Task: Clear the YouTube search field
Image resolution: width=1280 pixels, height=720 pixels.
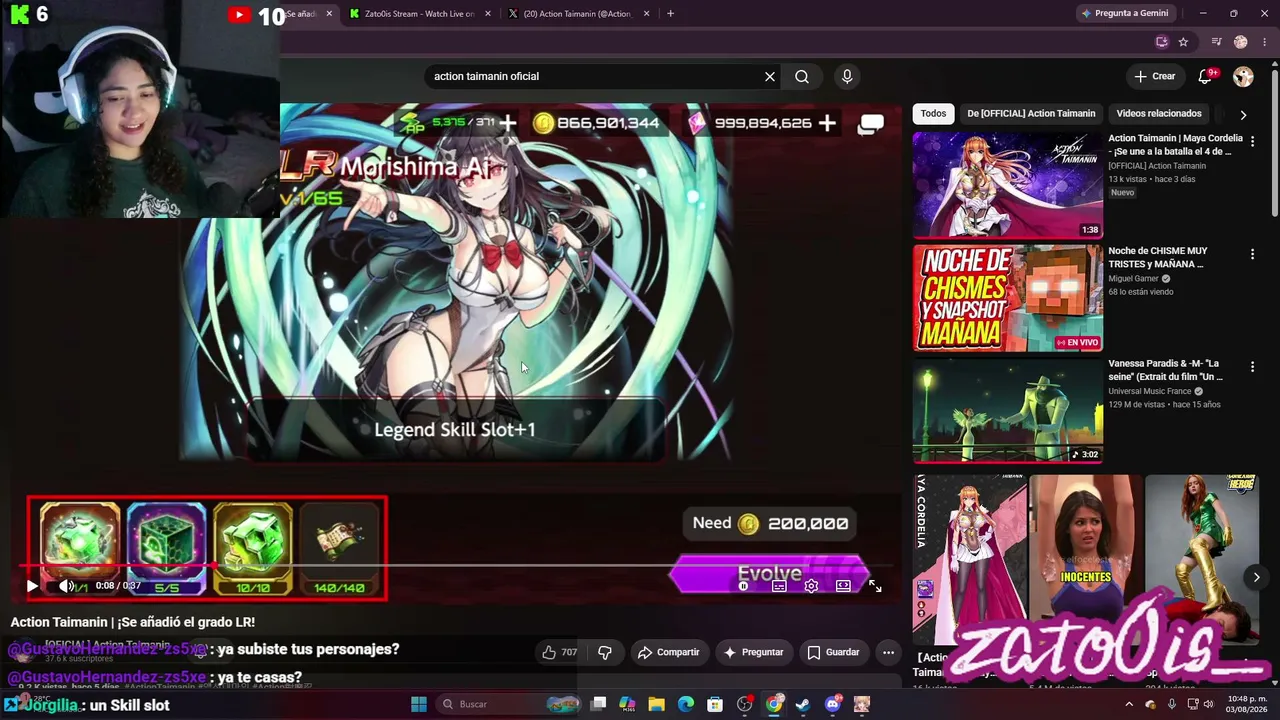Action: pyautogui.click(x=770, y=76)
